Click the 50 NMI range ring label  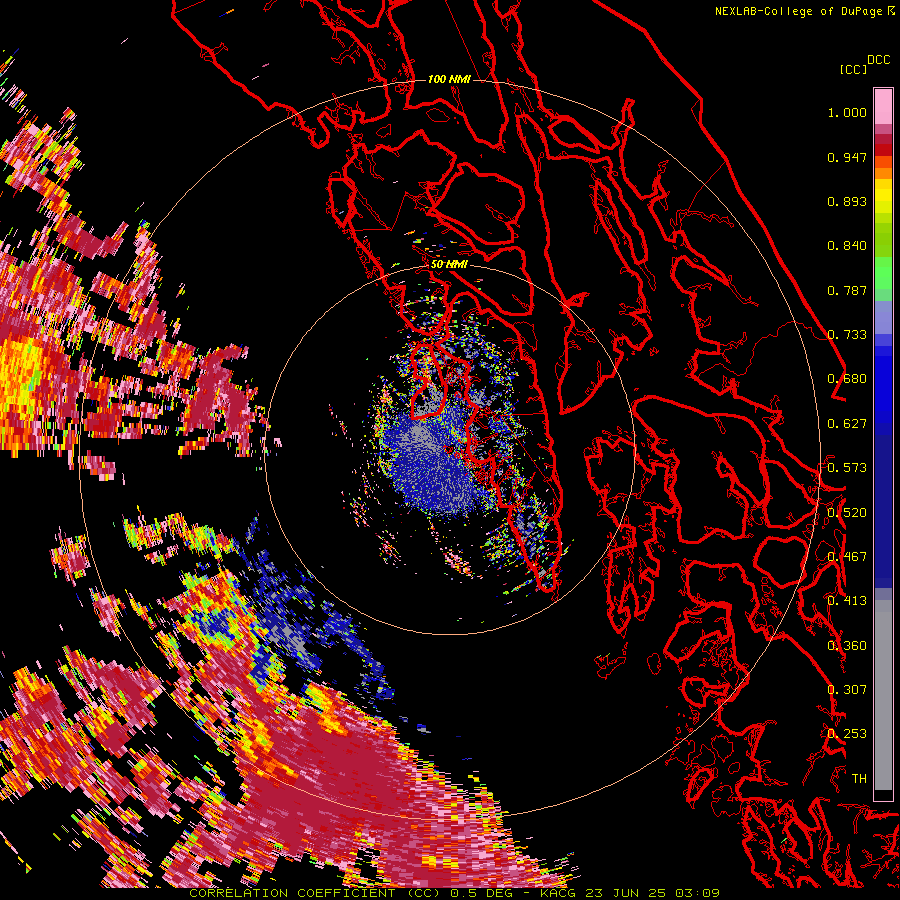pos(449,264)
